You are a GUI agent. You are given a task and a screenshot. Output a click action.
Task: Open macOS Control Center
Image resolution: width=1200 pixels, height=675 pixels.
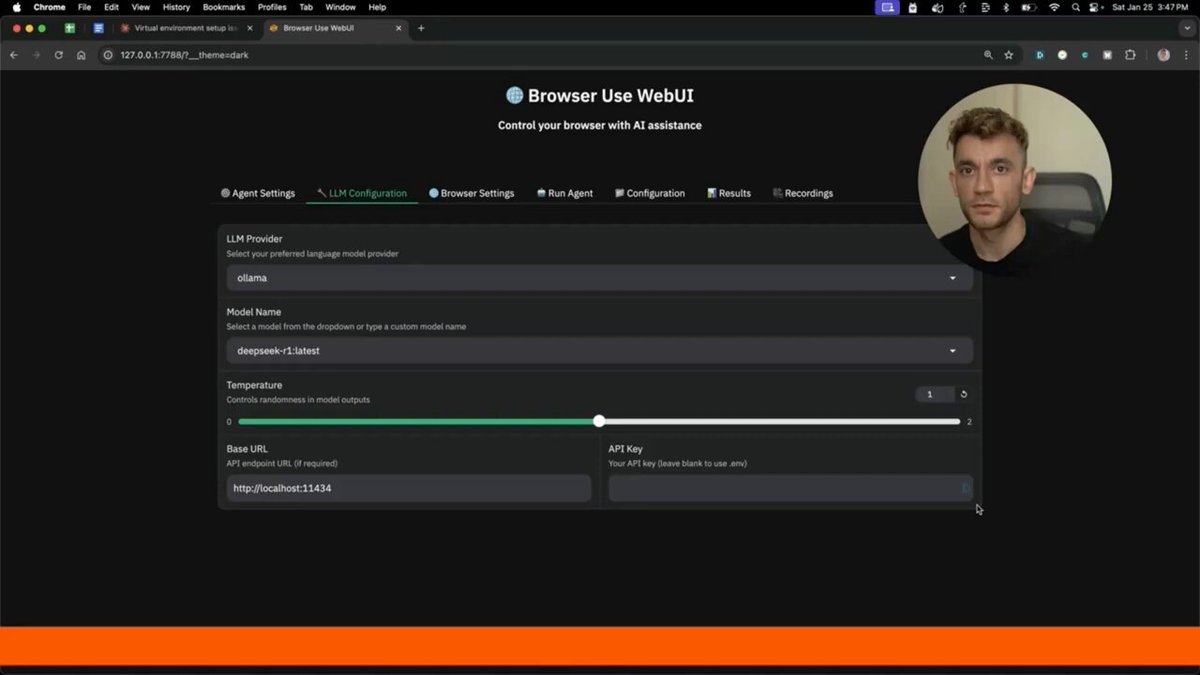(1096, 7)
